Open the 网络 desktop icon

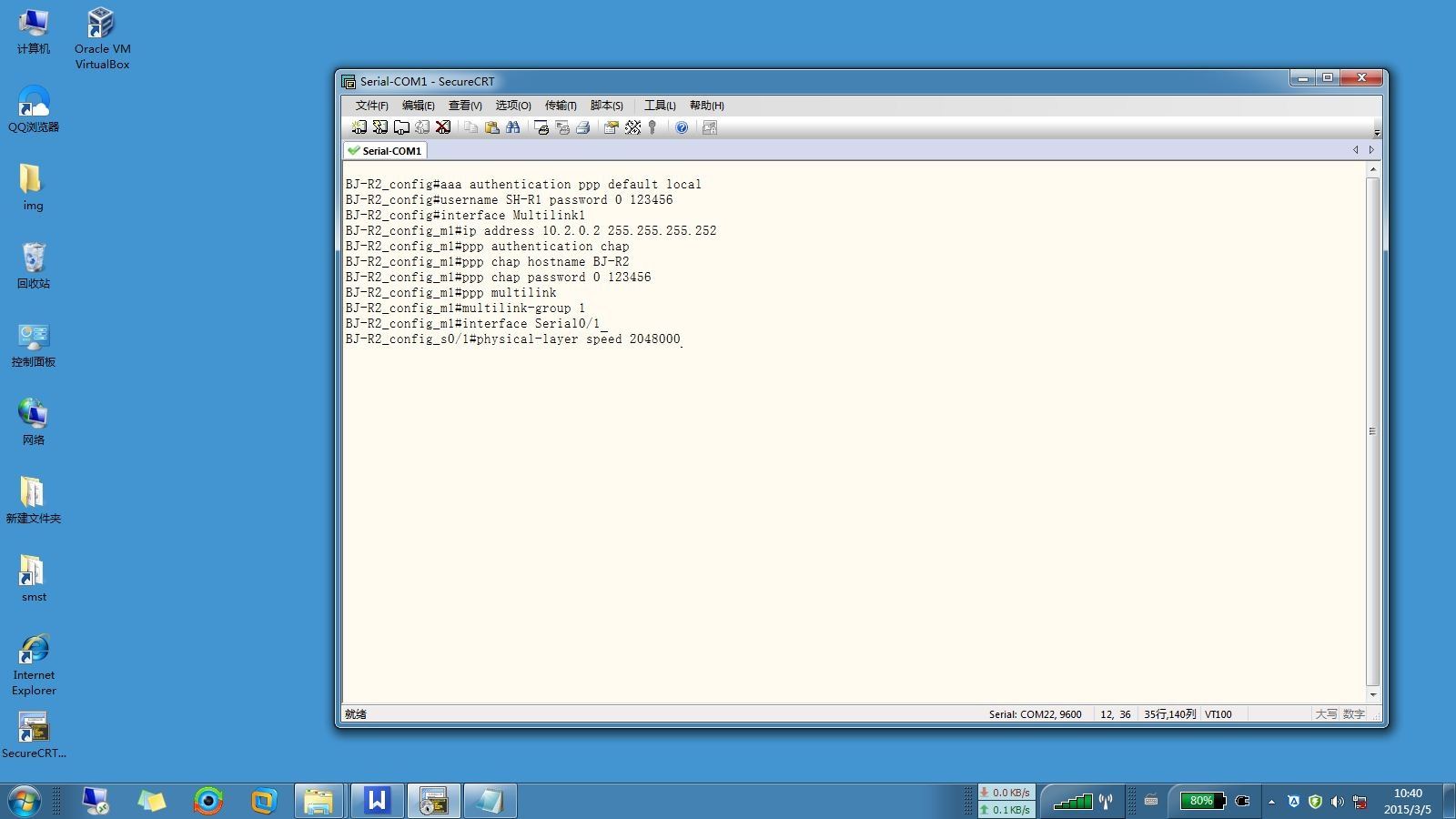point(34,422)
